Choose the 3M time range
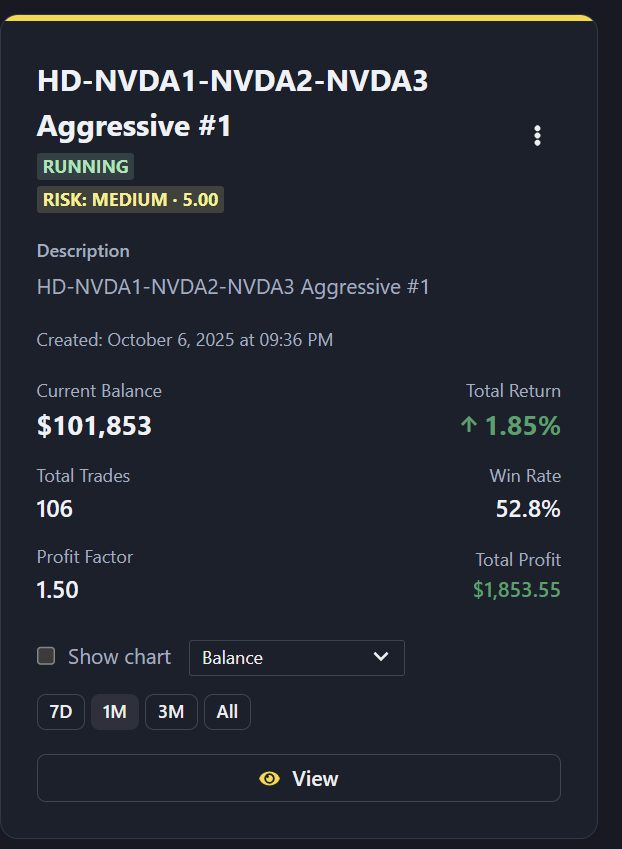 coord(171,712)
